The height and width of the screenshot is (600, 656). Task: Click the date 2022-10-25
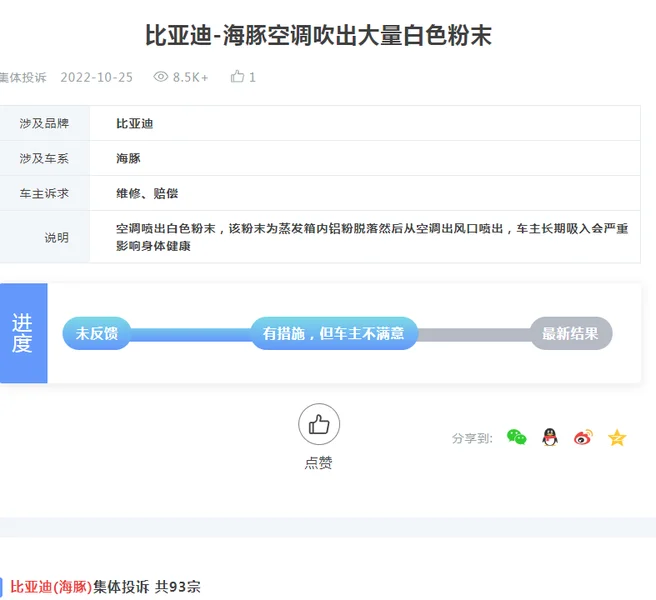(x=97, y=77)
